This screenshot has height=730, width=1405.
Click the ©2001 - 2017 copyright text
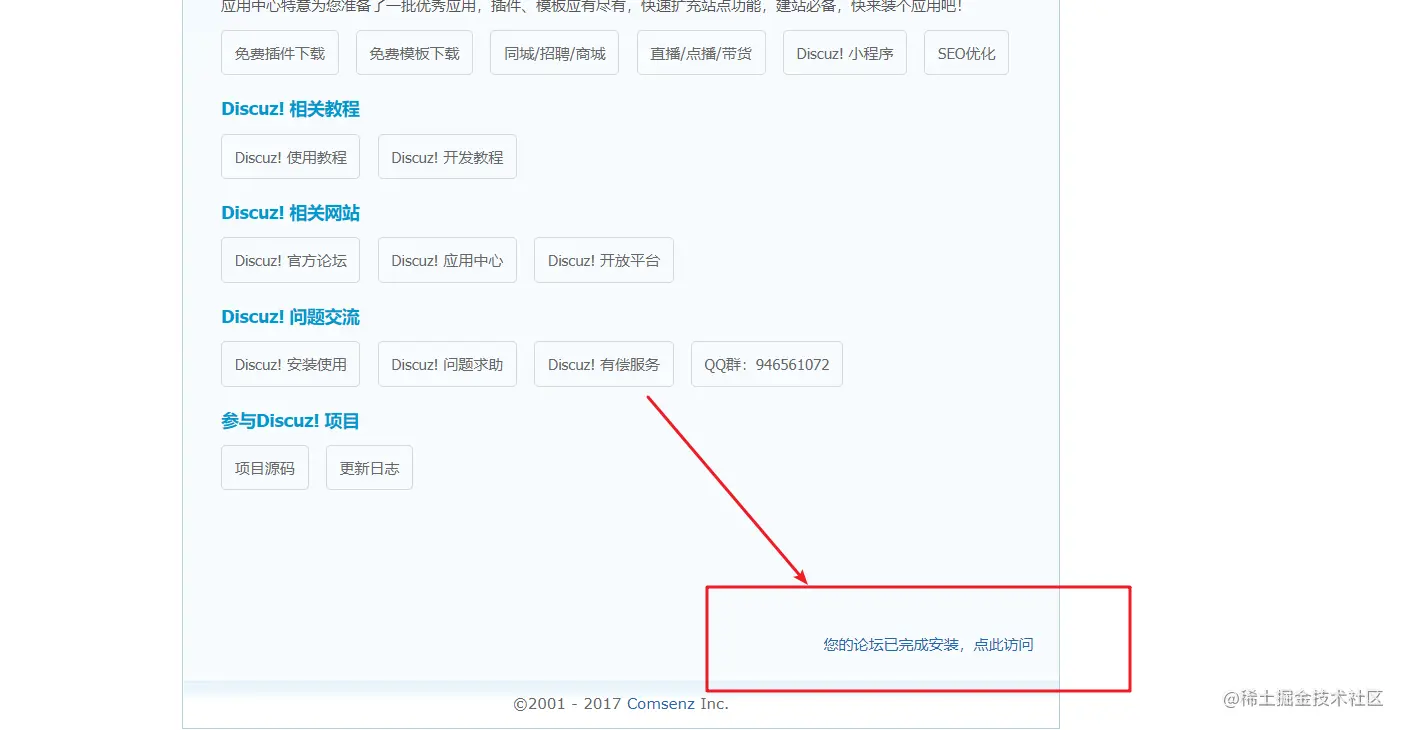pyautogui.click(x=567, y=704)
